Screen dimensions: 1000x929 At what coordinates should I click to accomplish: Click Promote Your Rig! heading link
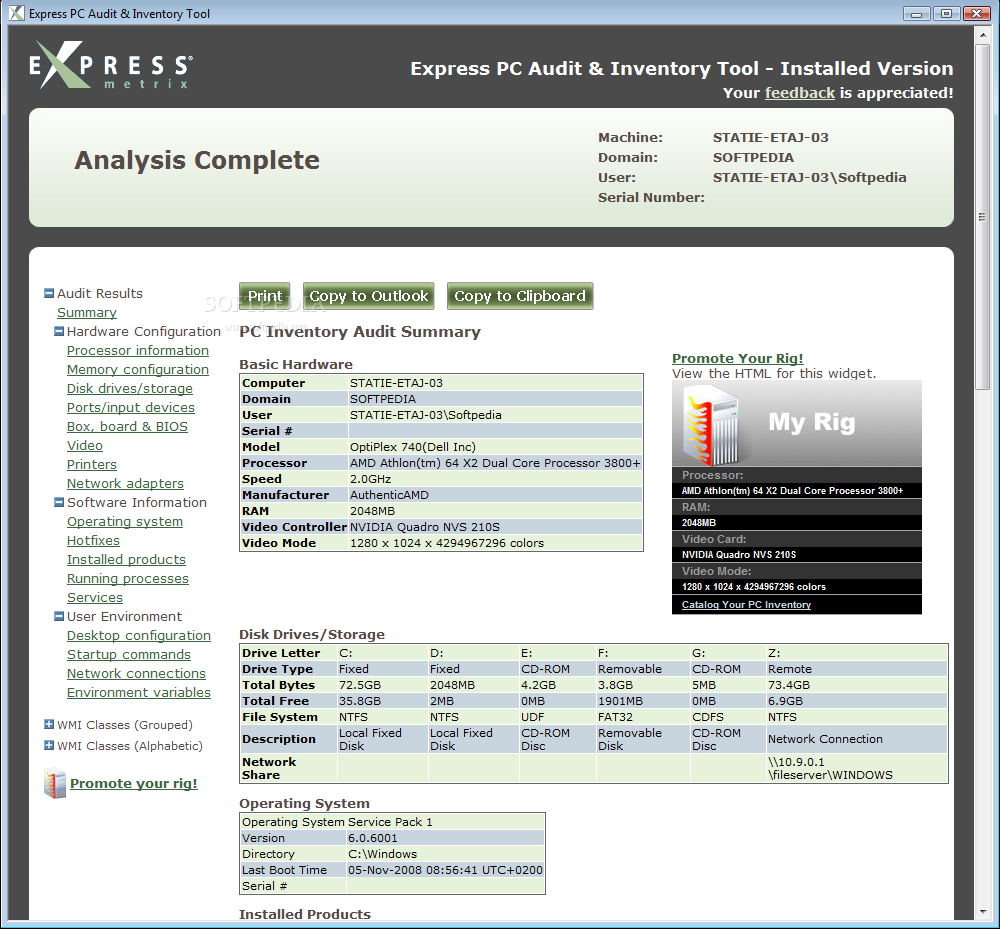[737, 358]
